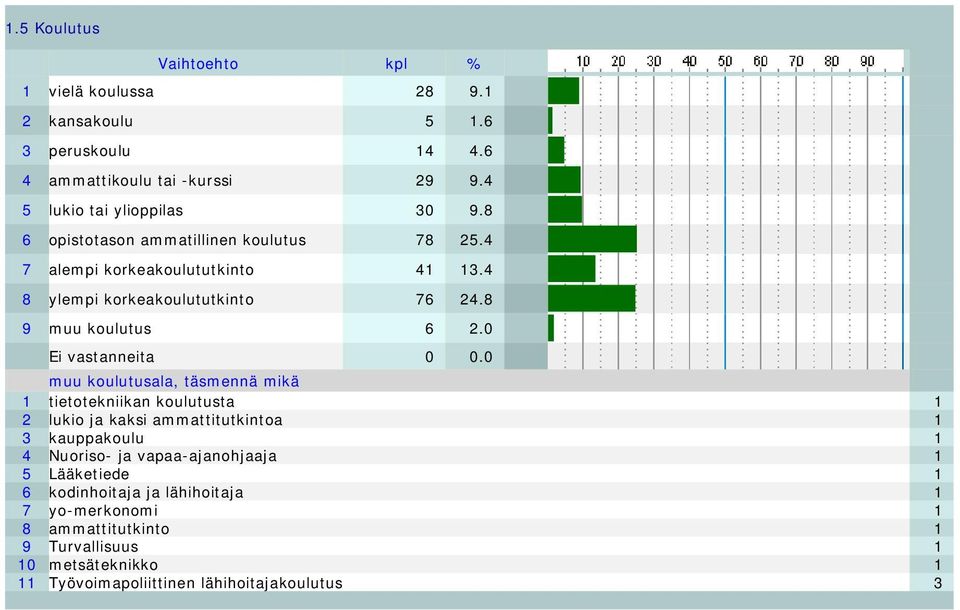
Task: Click percentage value 24.8
Action: click(x=476, y=299)
